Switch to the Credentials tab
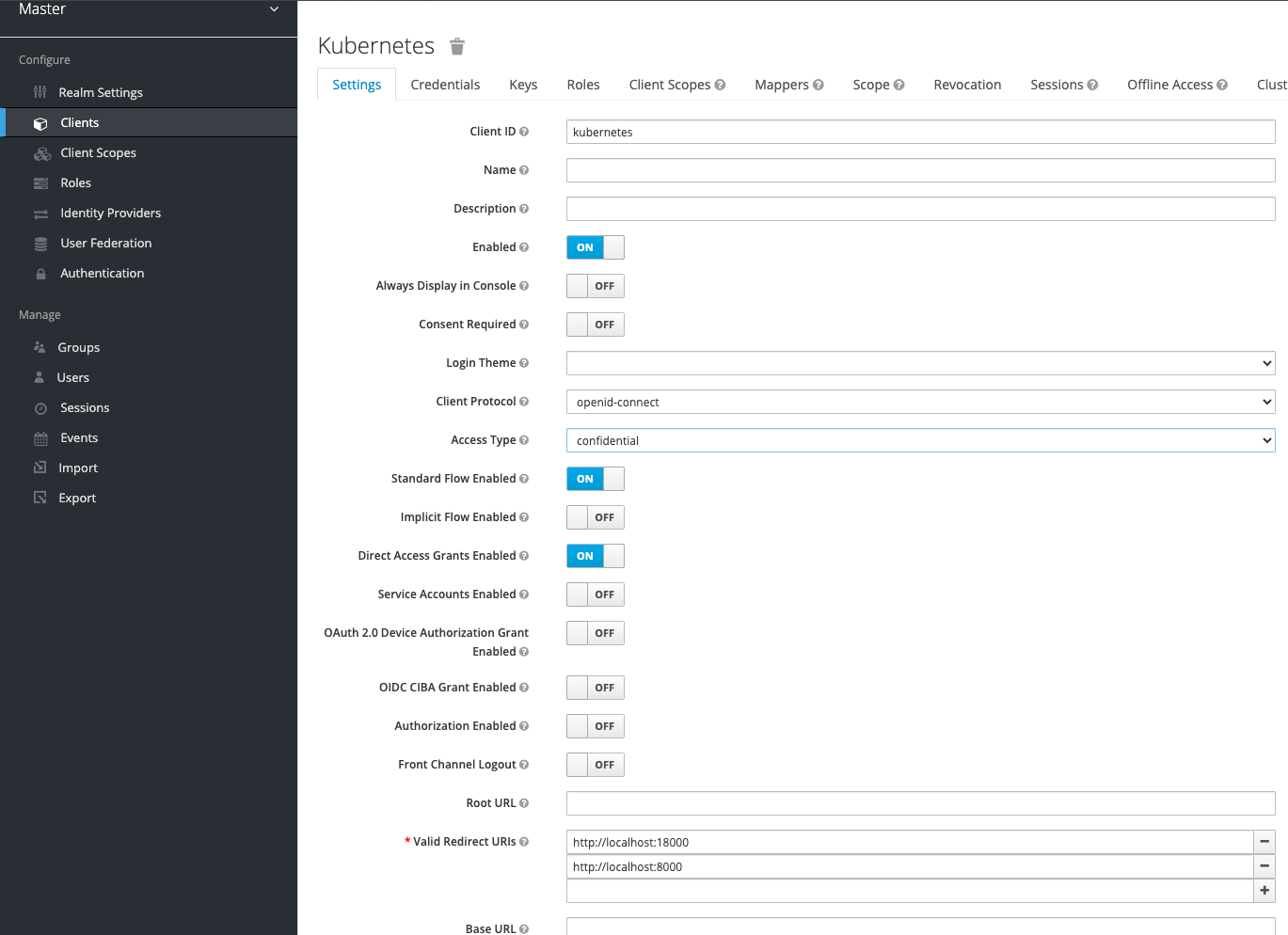This screenshot has width=1288, height=935. point(445,85)
